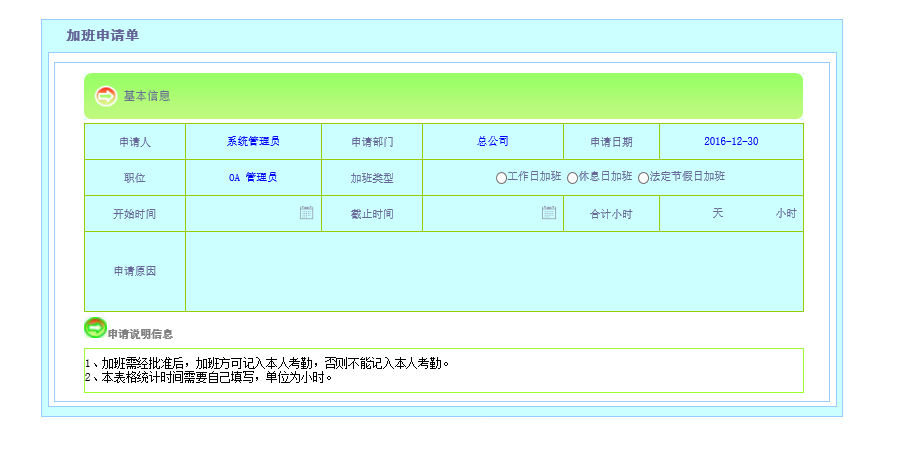
Task: Click the green arrow icon beside 申请说明信息
Action: [x=95, y=328]
